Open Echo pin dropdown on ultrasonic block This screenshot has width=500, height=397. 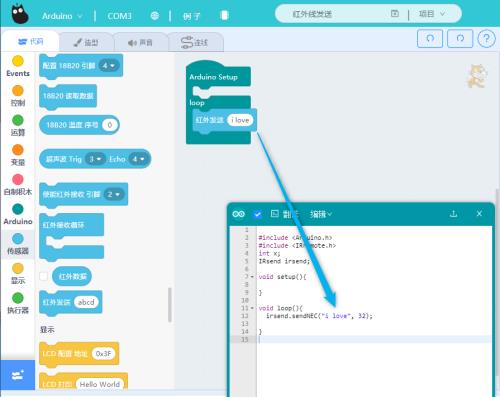pos(138,159)
